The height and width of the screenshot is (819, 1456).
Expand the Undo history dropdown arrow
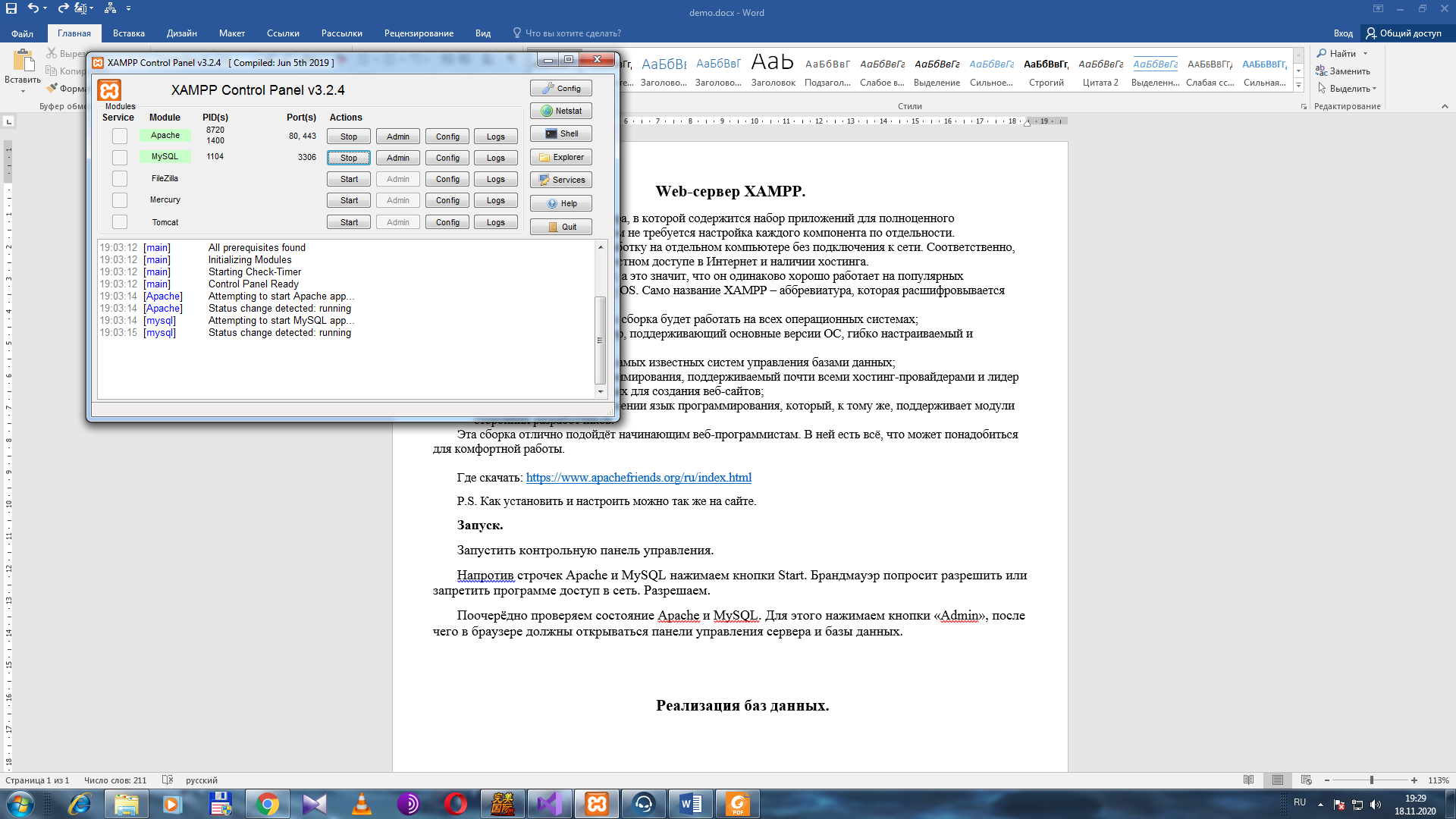click(45, 8)
